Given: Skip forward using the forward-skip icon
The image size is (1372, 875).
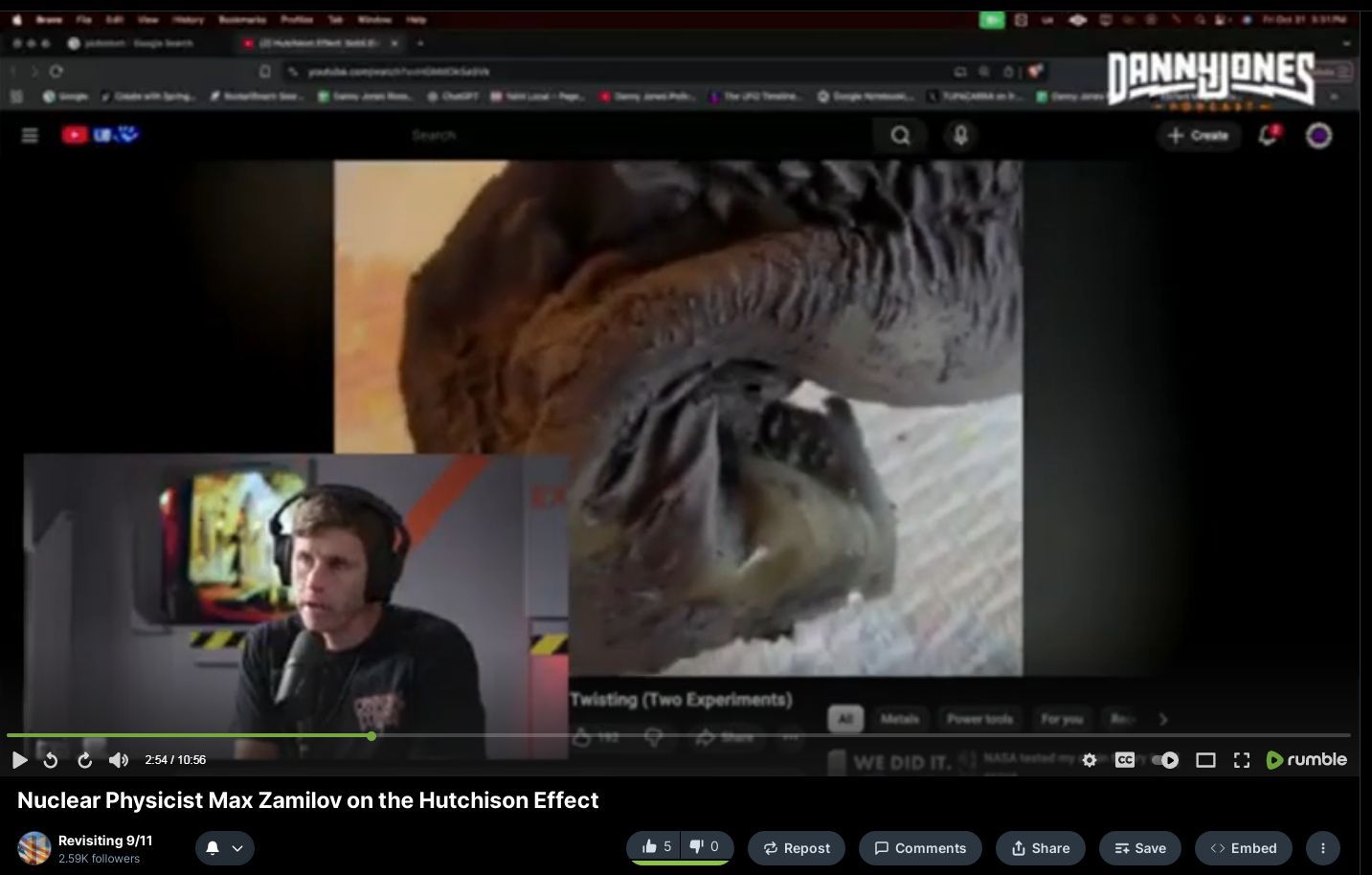Looking at the screenshot, I should pos(84,760).
